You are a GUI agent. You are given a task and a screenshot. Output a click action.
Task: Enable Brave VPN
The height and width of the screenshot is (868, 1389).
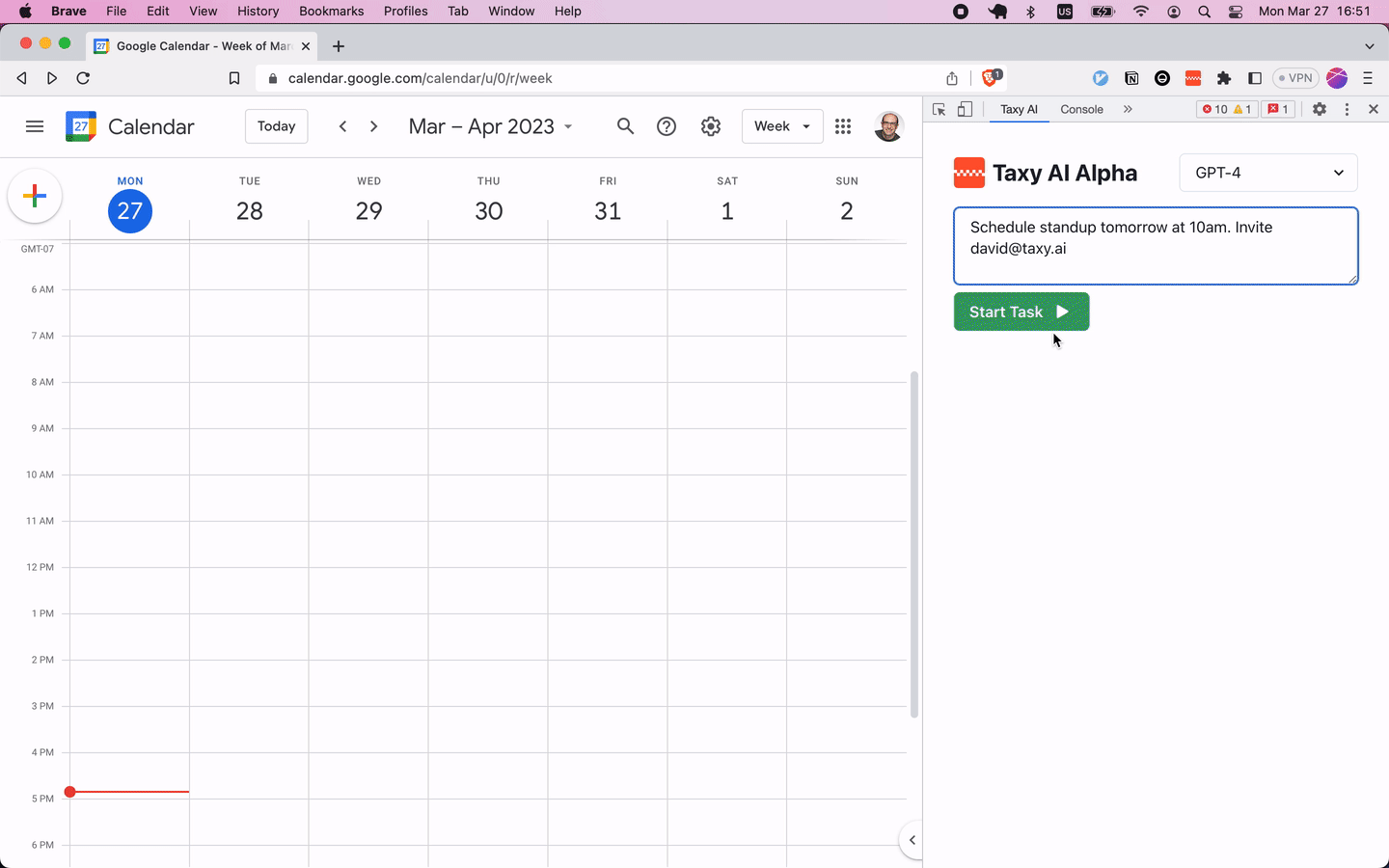pos(1295,78)
